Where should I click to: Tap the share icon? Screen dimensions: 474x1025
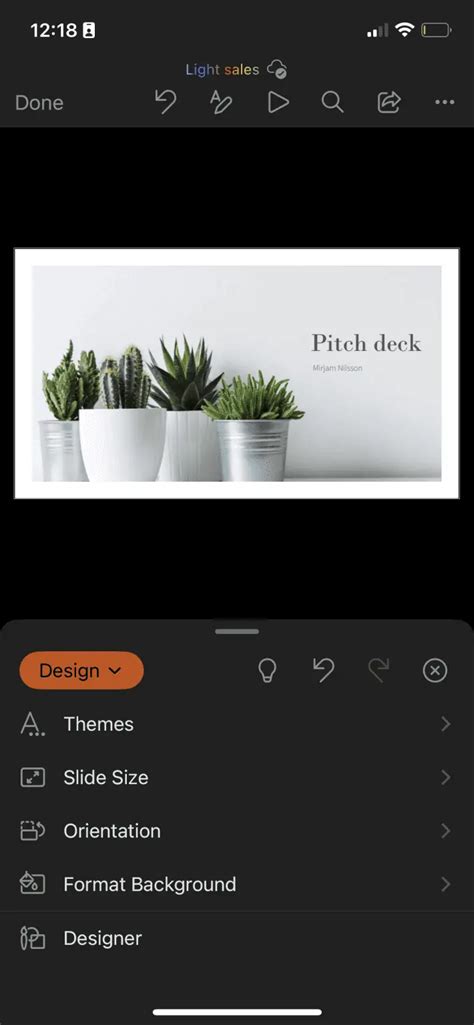389,102
